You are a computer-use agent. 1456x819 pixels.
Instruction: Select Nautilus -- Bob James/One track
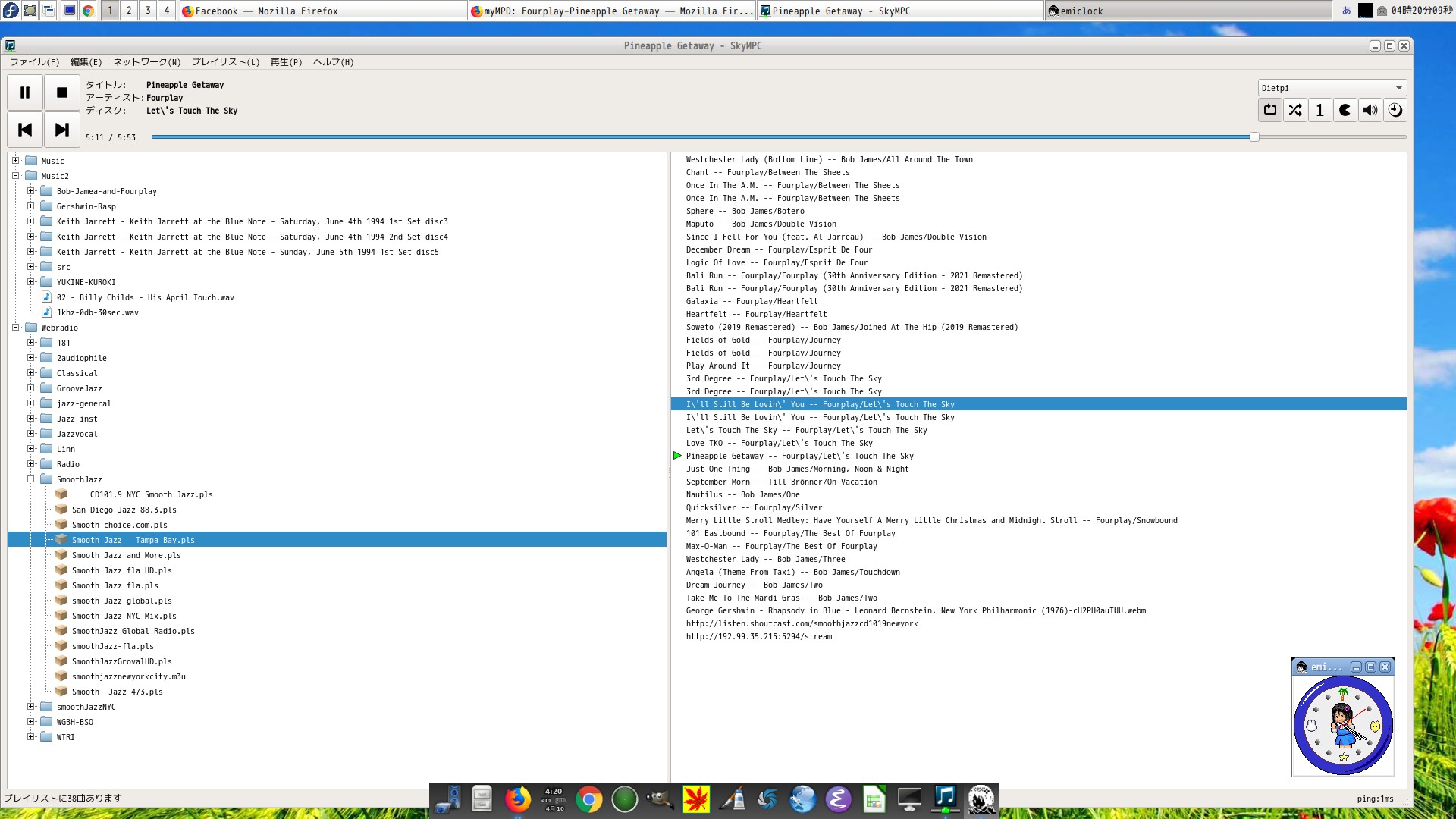[x=742, y=494]
